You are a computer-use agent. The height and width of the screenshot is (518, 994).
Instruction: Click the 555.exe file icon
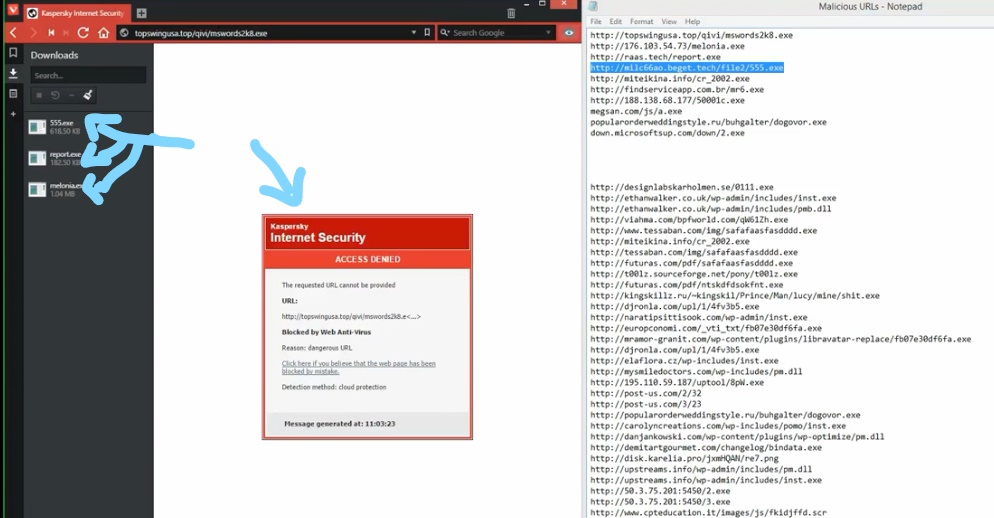(x=37, y=127)
